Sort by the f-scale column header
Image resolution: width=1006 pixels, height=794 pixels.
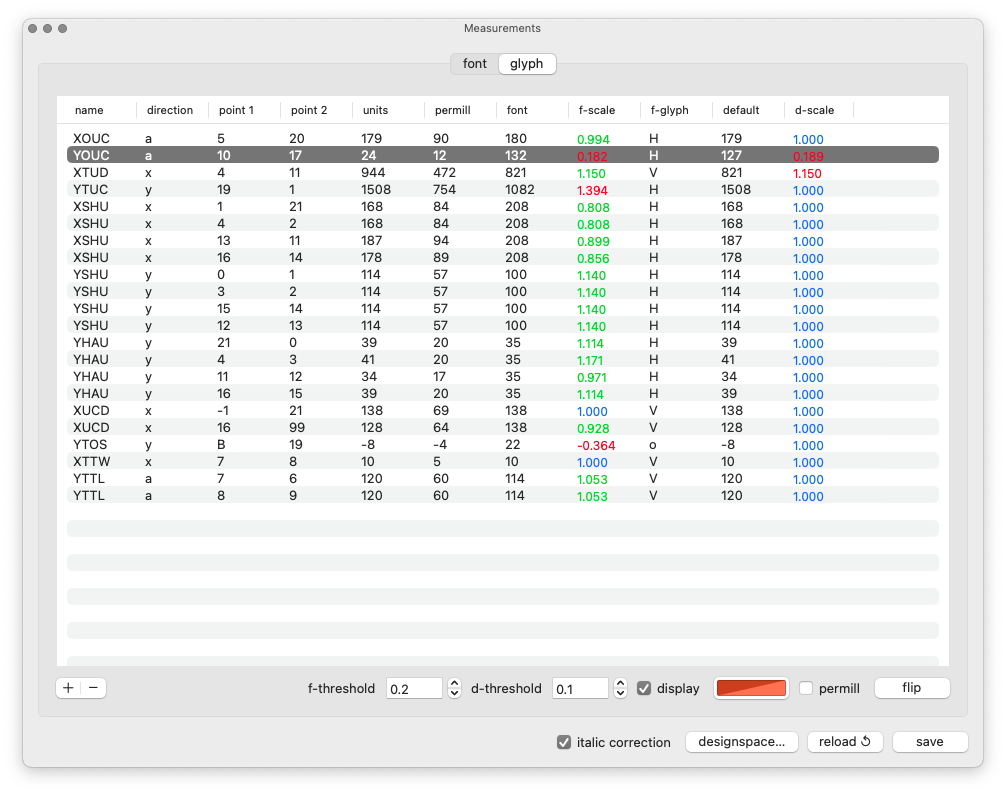pos(597,110)
